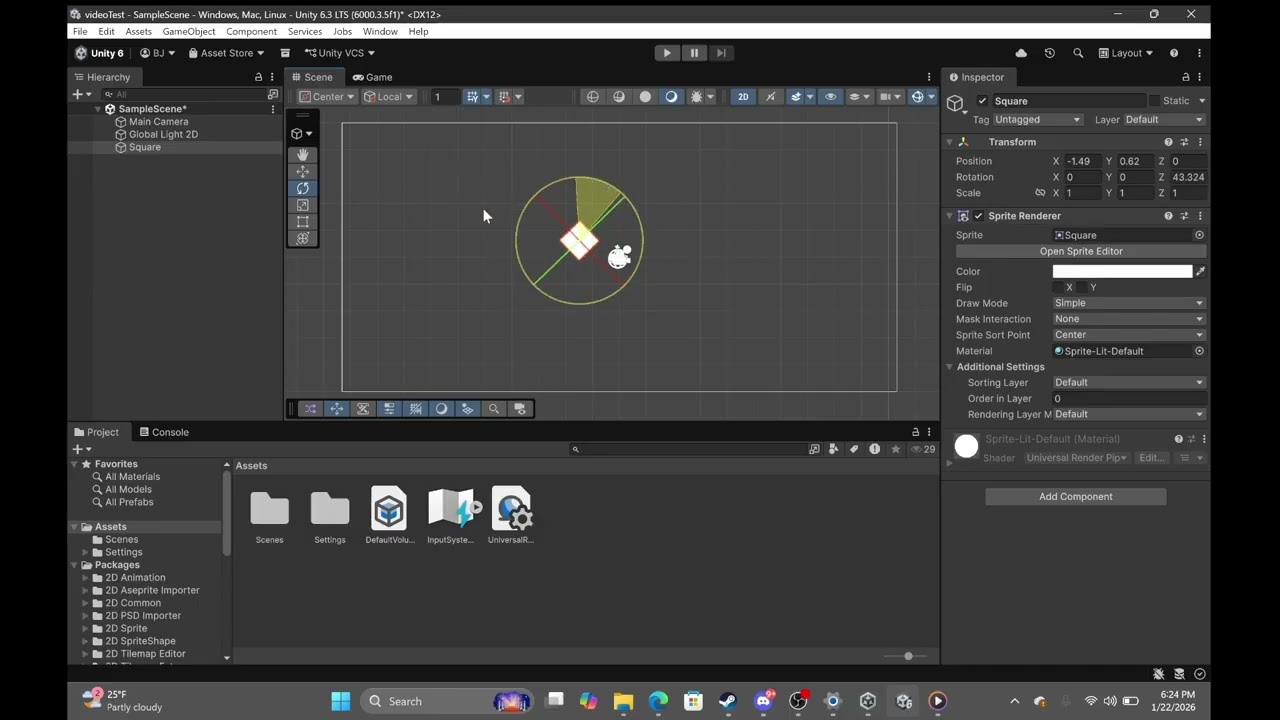Select the Move tool

pyautogui.click(x=303, y=172)
